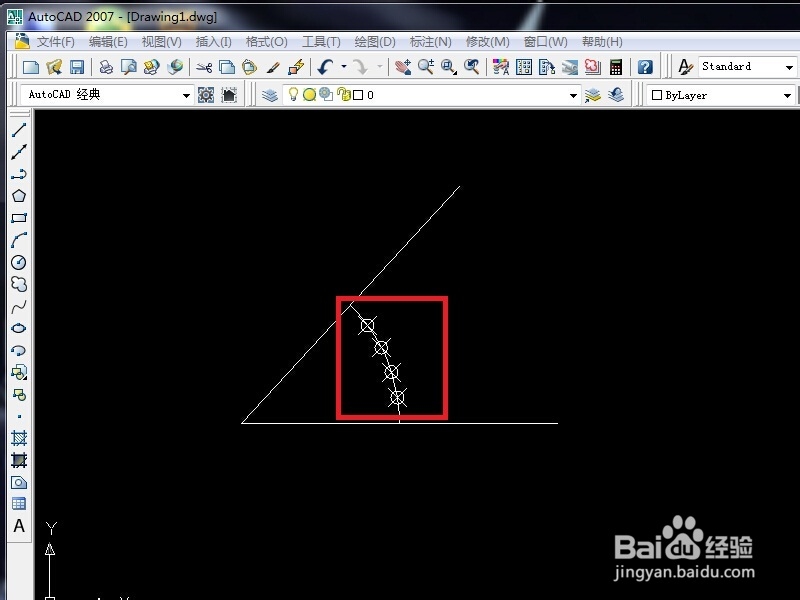Activate Zoom Window tool
800x600 pixels.
click(448, 67)
